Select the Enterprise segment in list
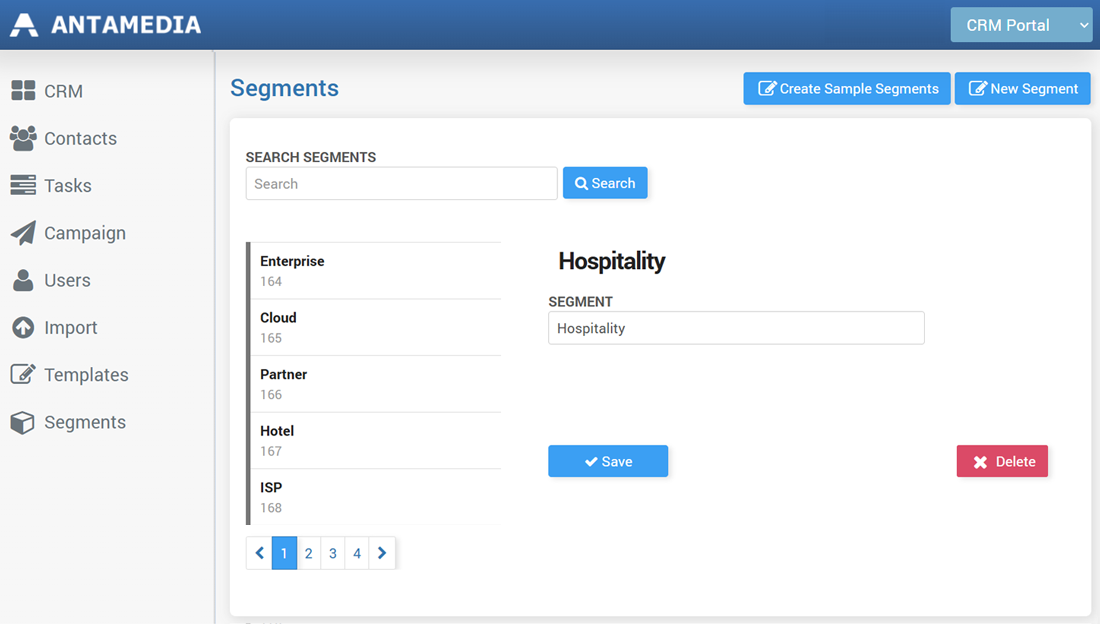 click(375, 271)
